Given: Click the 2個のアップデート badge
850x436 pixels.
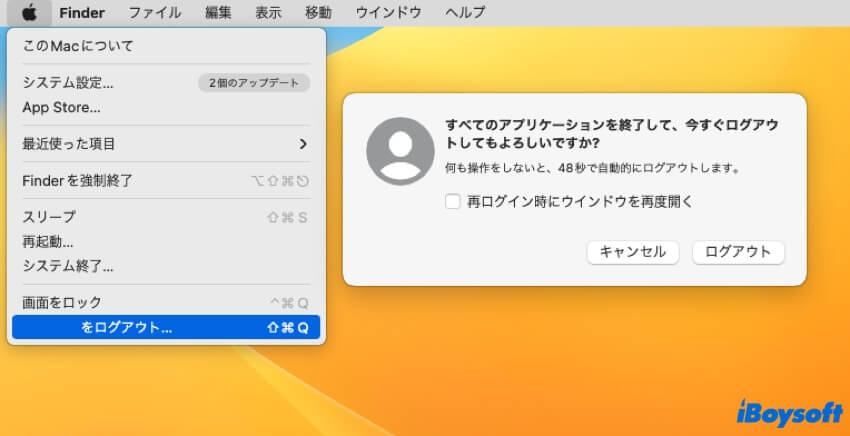Looking at the screenshot, I should [254, 83].
